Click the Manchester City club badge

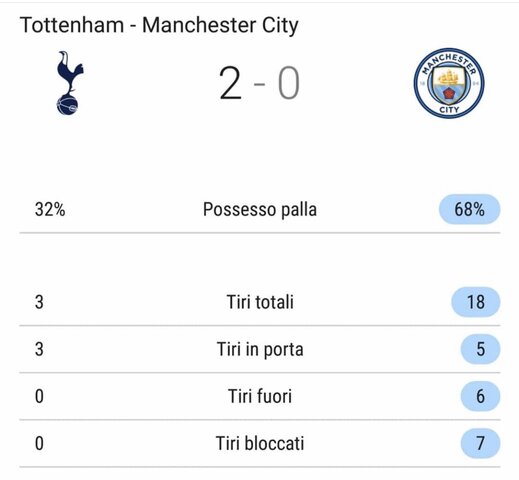(x=449, y=83)
